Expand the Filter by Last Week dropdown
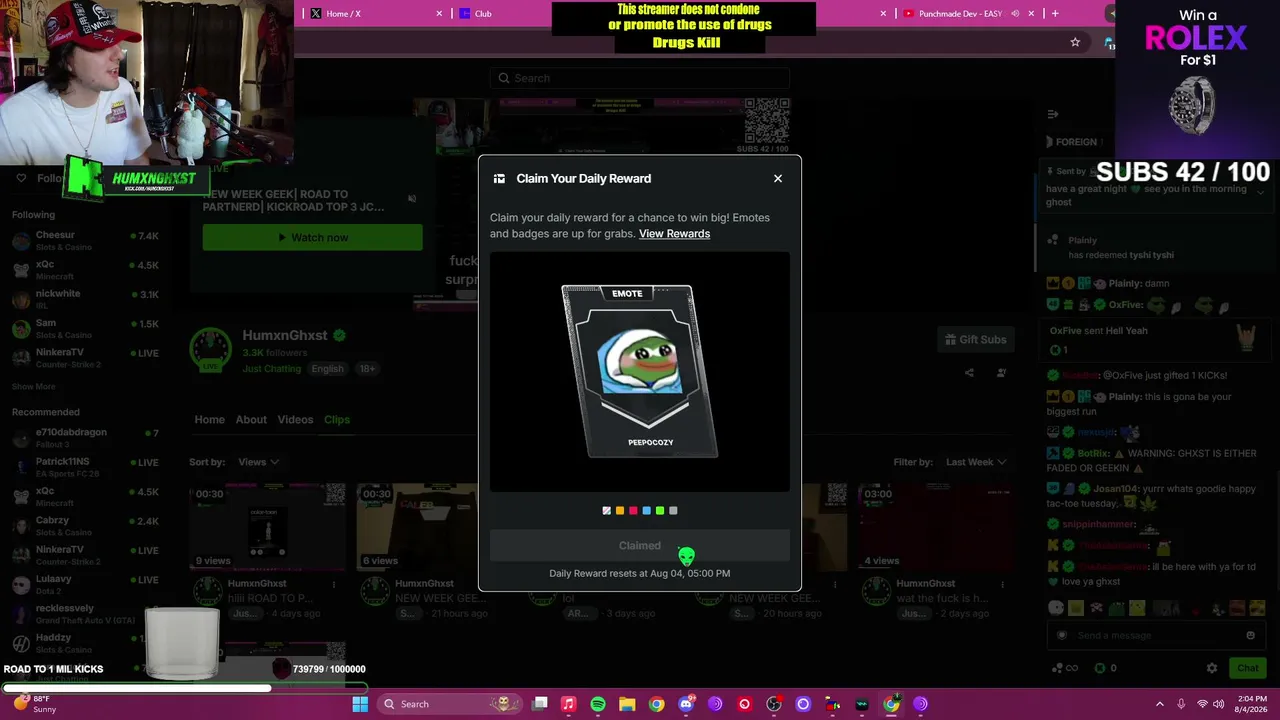The width and height of the screenshot is (1280, 720). (x=975, y=462)
